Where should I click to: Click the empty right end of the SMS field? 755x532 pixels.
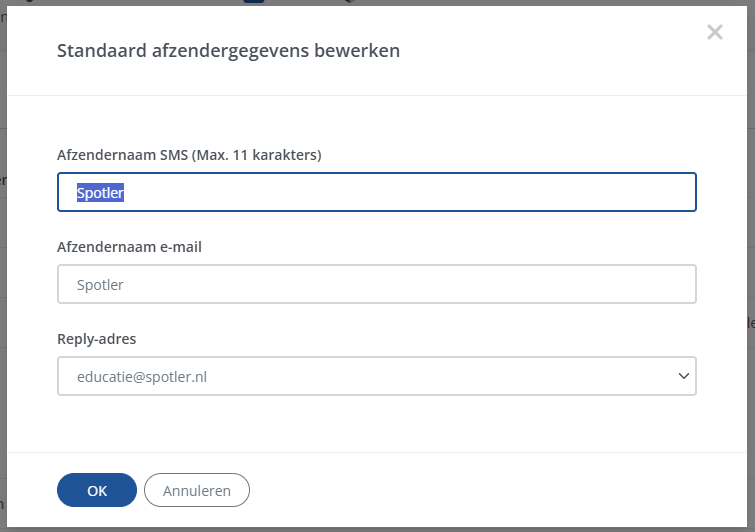[600, 192]
